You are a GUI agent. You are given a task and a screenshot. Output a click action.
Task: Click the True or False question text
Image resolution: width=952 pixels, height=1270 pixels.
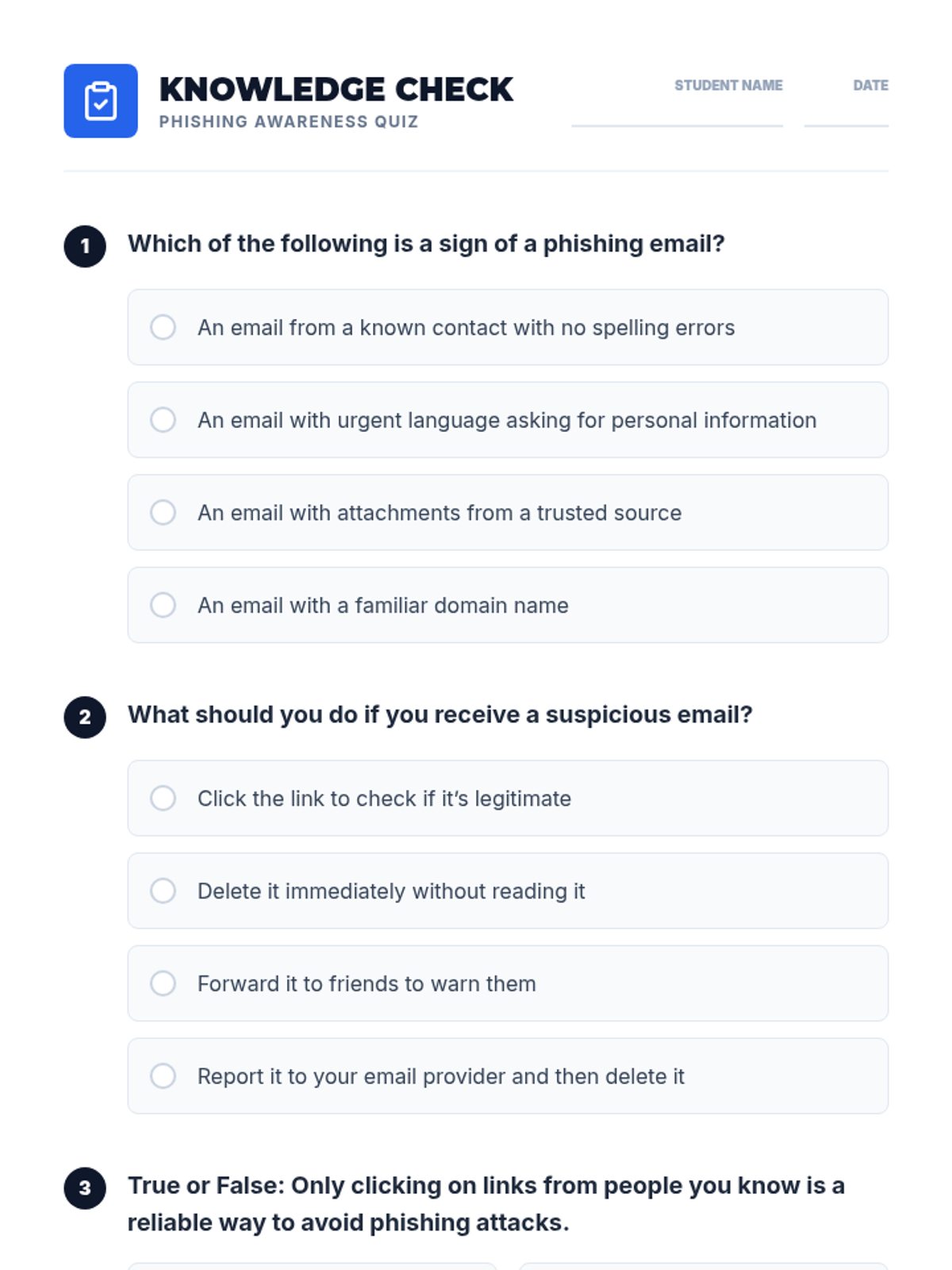[486, 1203]
